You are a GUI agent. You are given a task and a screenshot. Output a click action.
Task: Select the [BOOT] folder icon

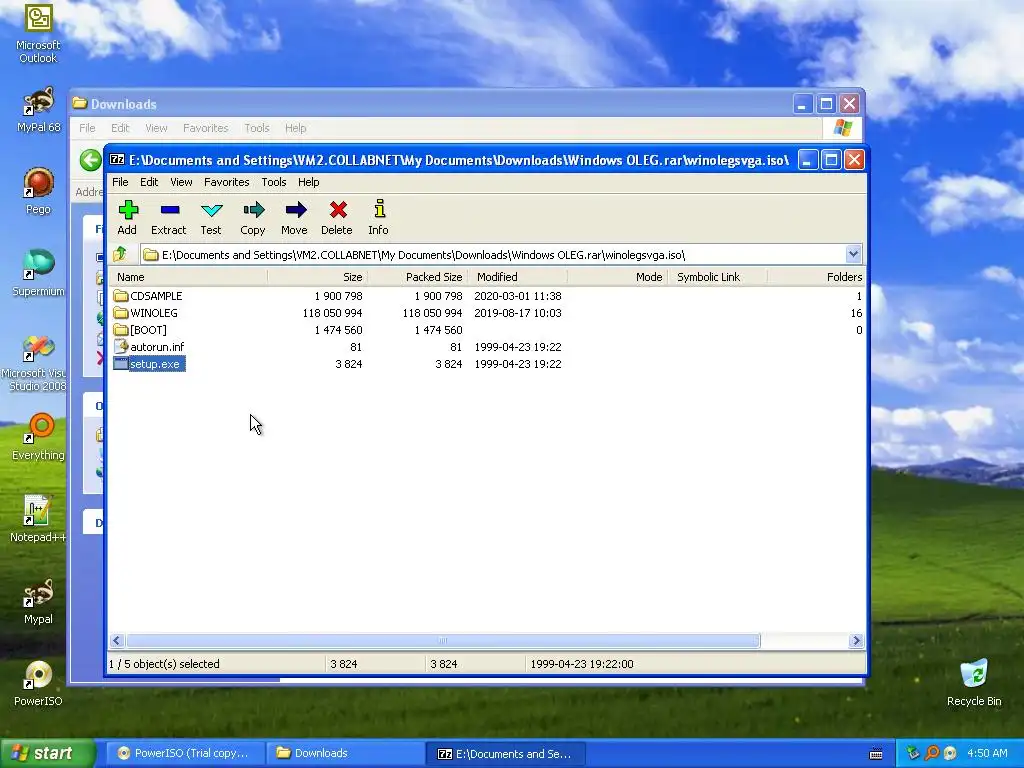point(120,330)
